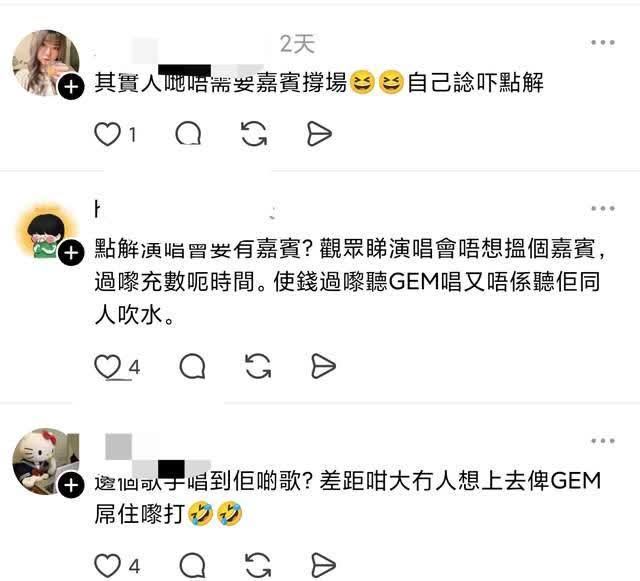
Task: Share the second comment via send icon
Action: point(323,366)
